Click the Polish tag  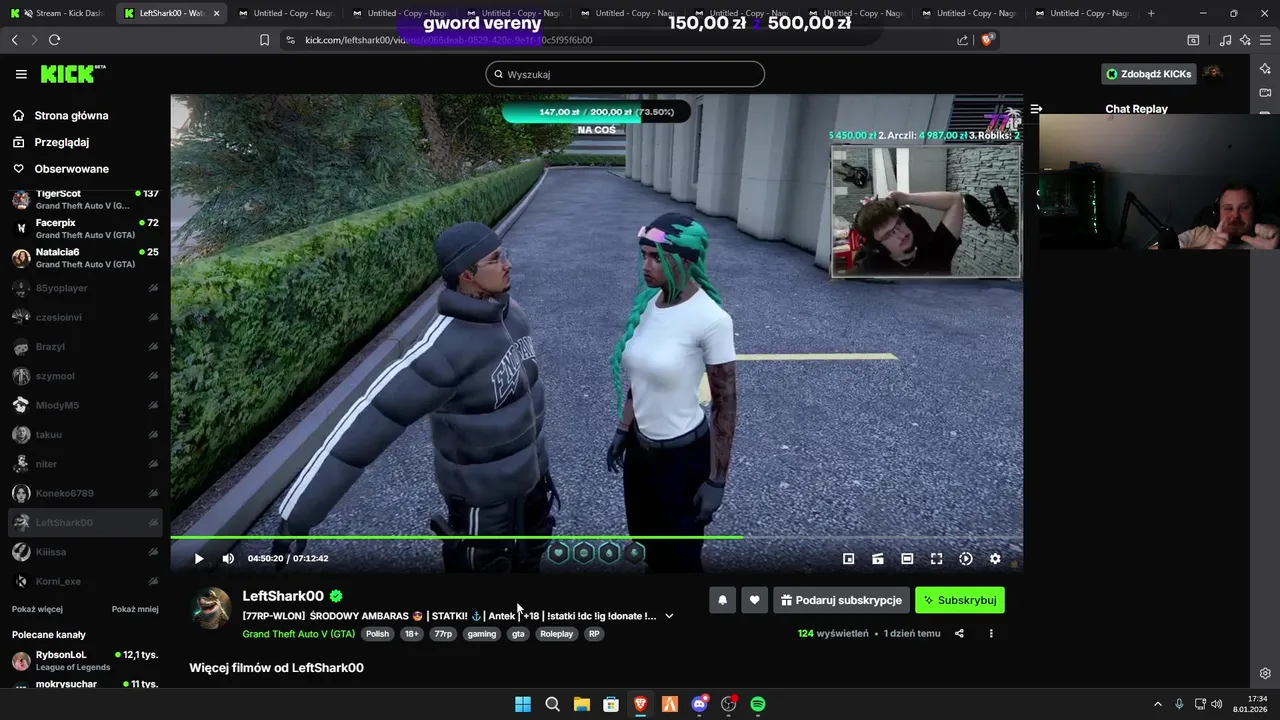click(377, 634)
